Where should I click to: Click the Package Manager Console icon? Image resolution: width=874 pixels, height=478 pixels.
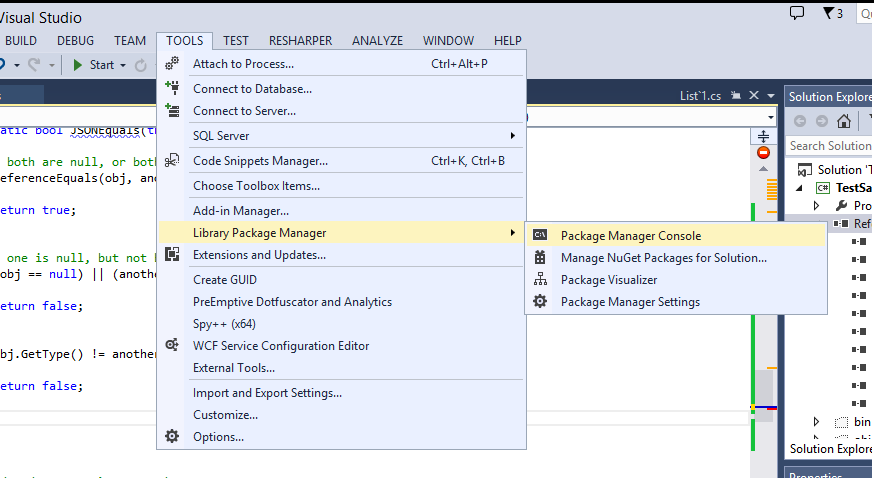click(540, 236)
